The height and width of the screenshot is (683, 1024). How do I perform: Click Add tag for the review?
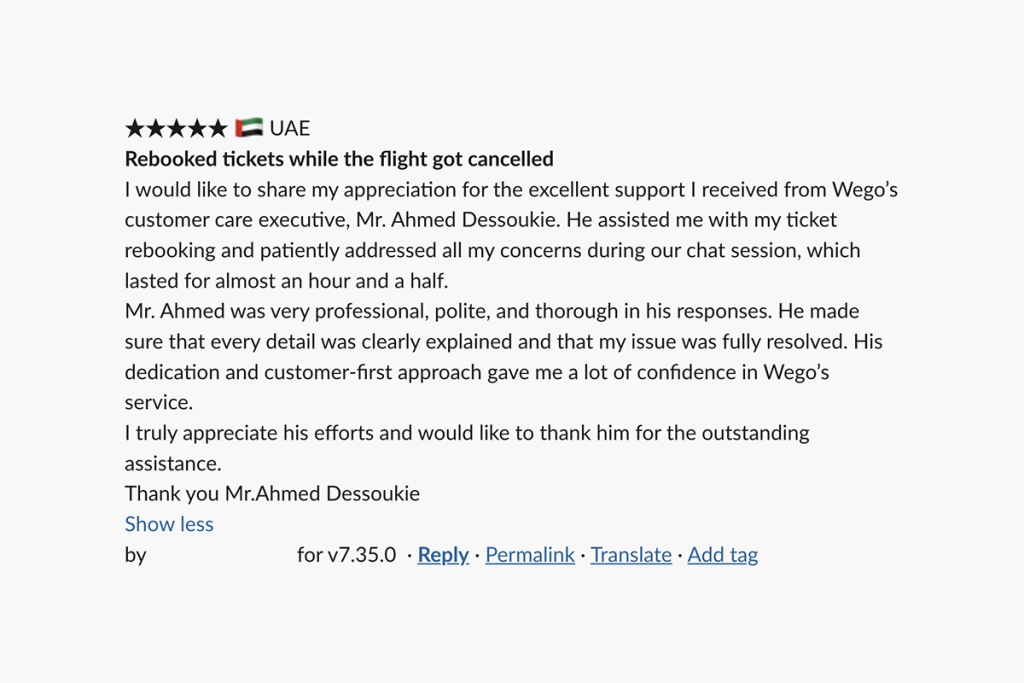point(723,555)
